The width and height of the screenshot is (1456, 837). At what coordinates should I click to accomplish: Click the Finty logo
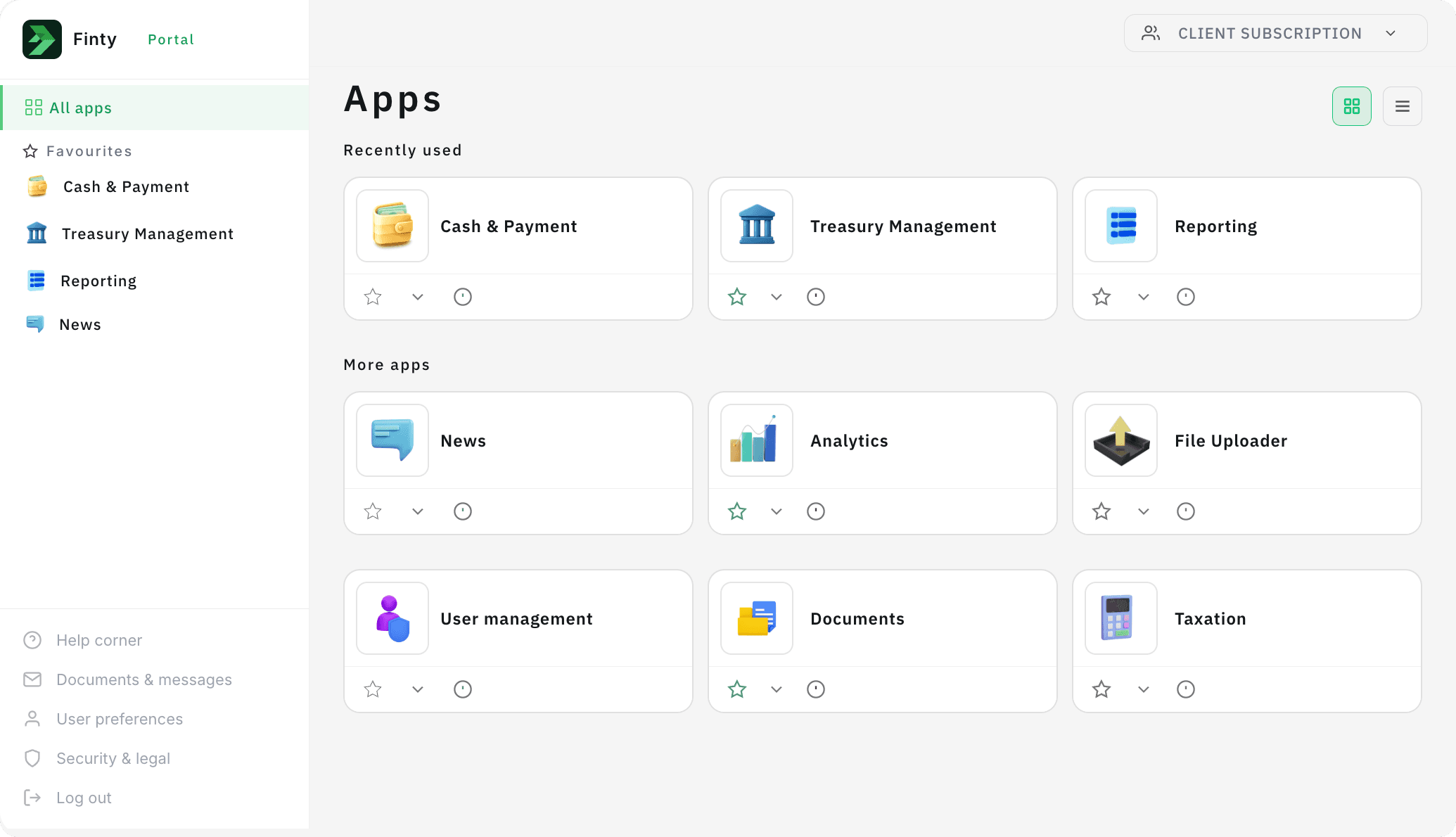[x=42, y=39]
